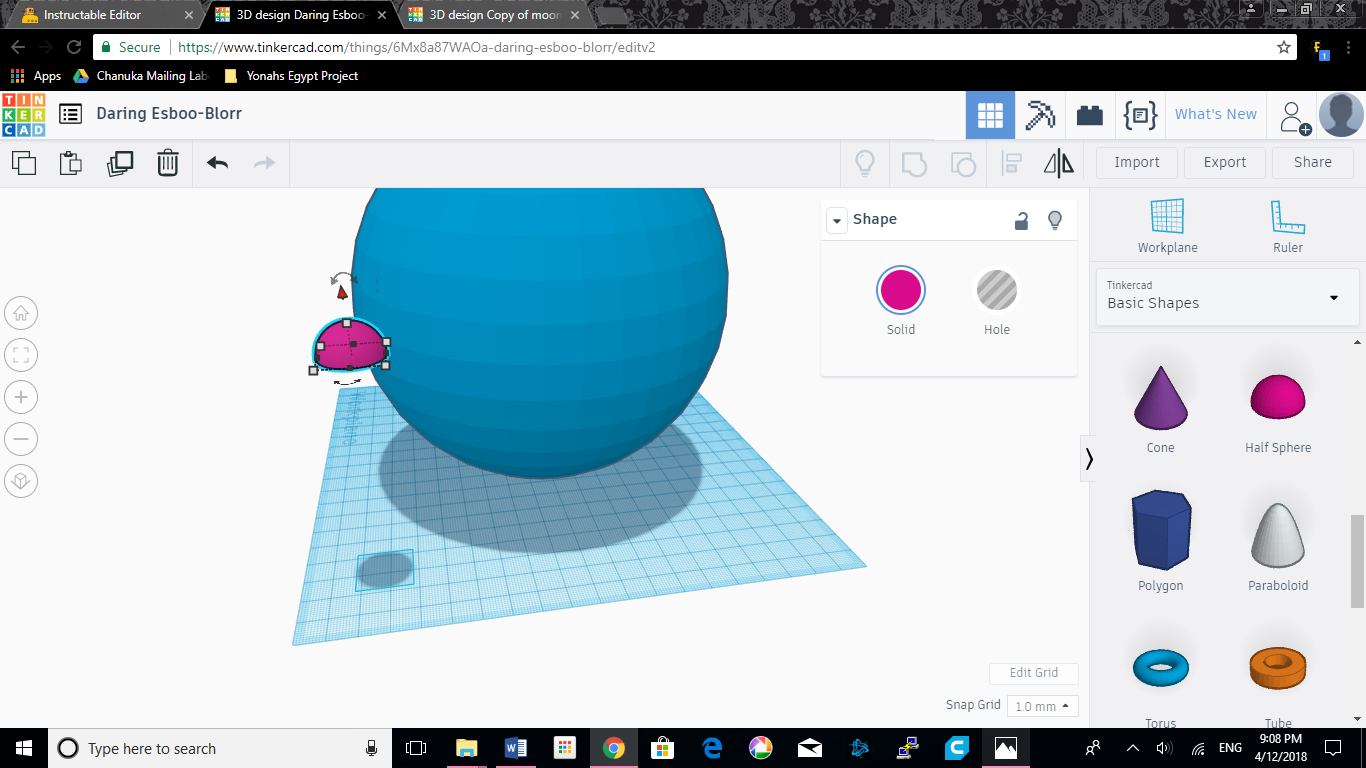Viewport: 1366px width, 768px height.
Task: Click the Paste tool icon
Action: (x=71, y=163)
